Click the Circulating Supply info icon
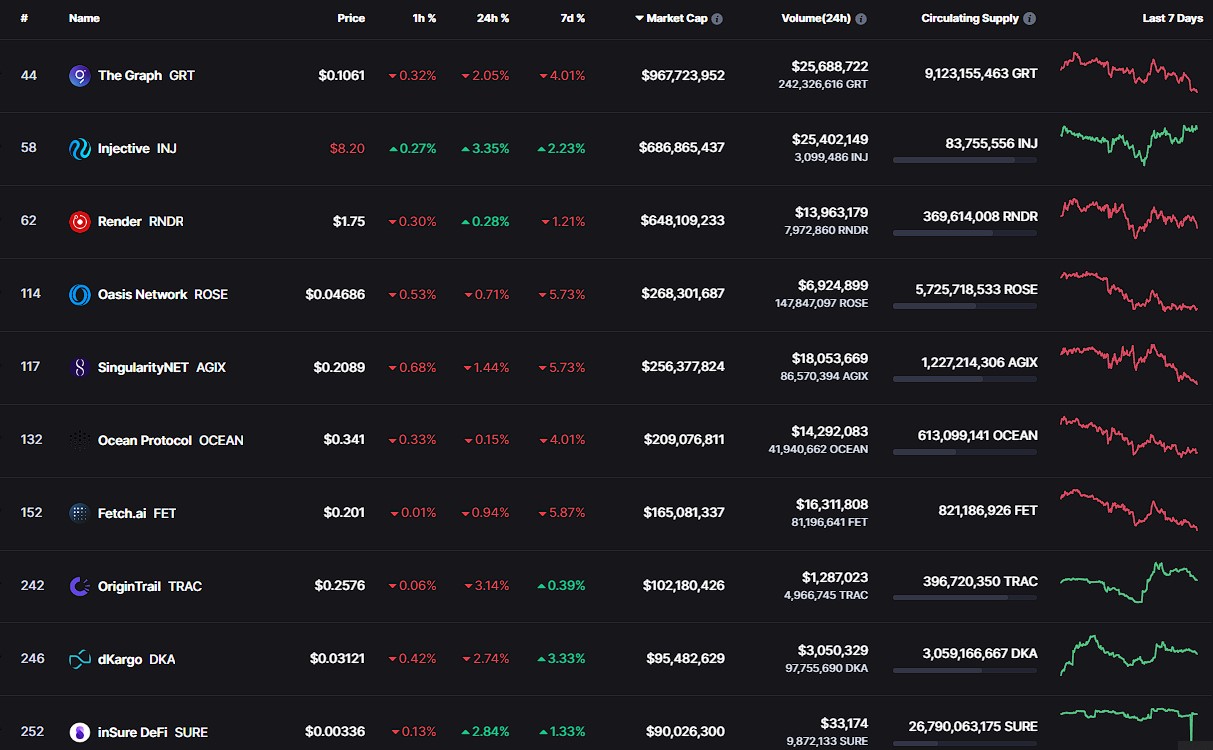Image resolution: width=1213 pixels, height=750 pixels. 1030,19
